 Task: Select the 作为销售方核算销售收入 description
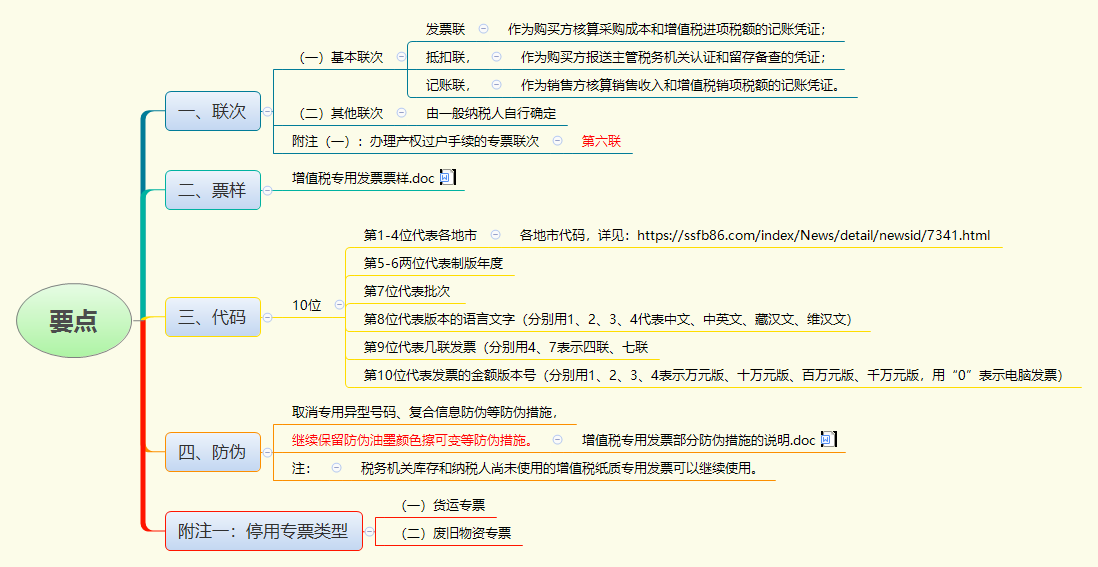coord(680,85)
